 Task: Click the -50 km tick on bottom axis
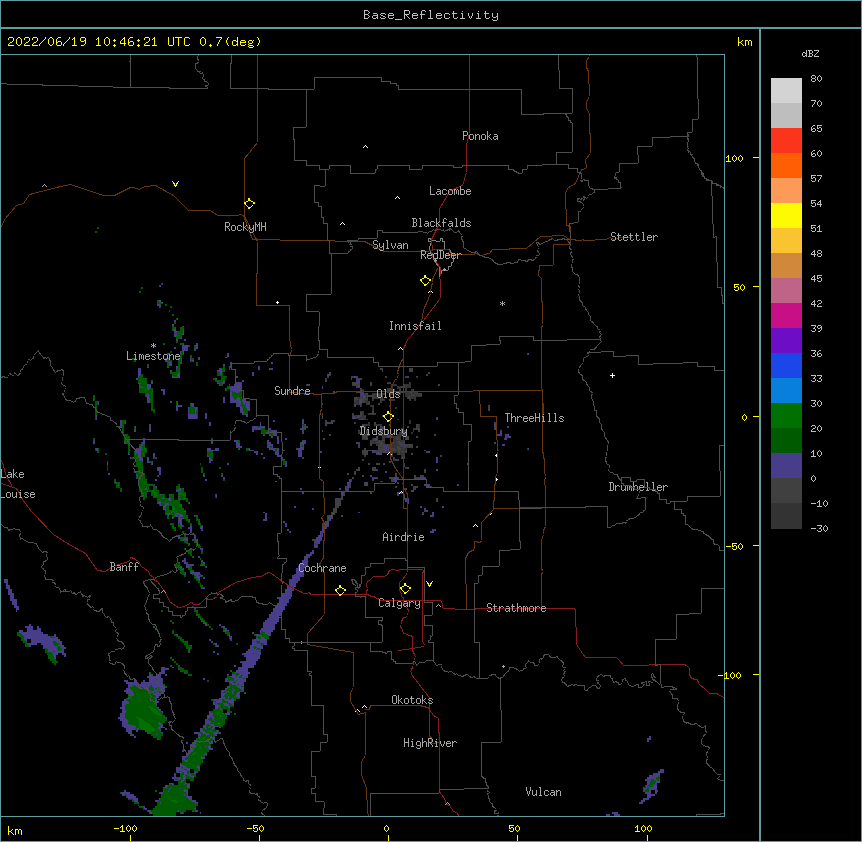pyautogui.click(x=255, y=828)
